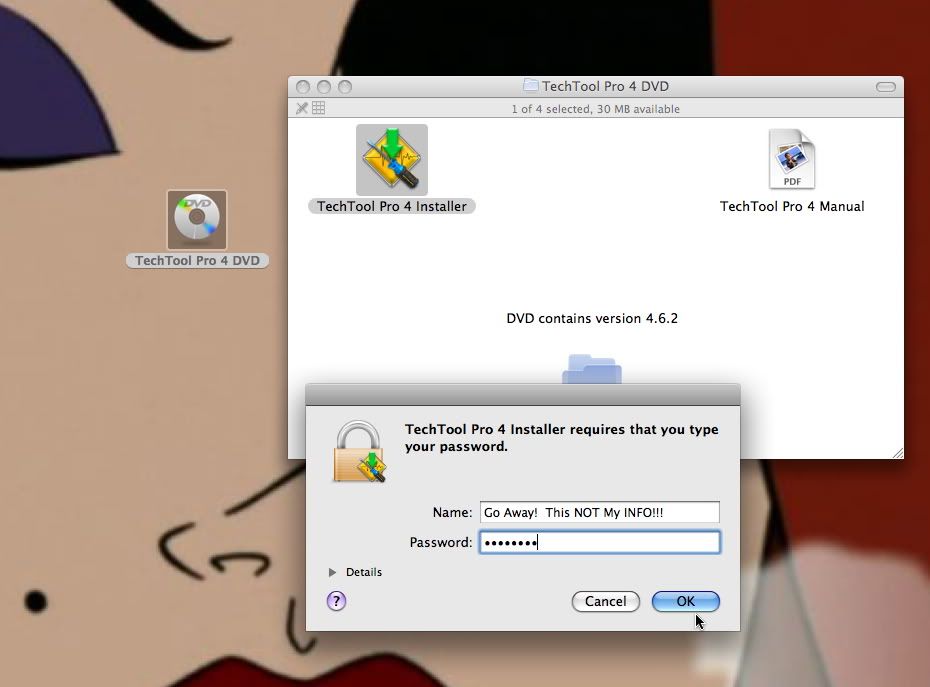Focus the Password input field

(x=600, y=542)
